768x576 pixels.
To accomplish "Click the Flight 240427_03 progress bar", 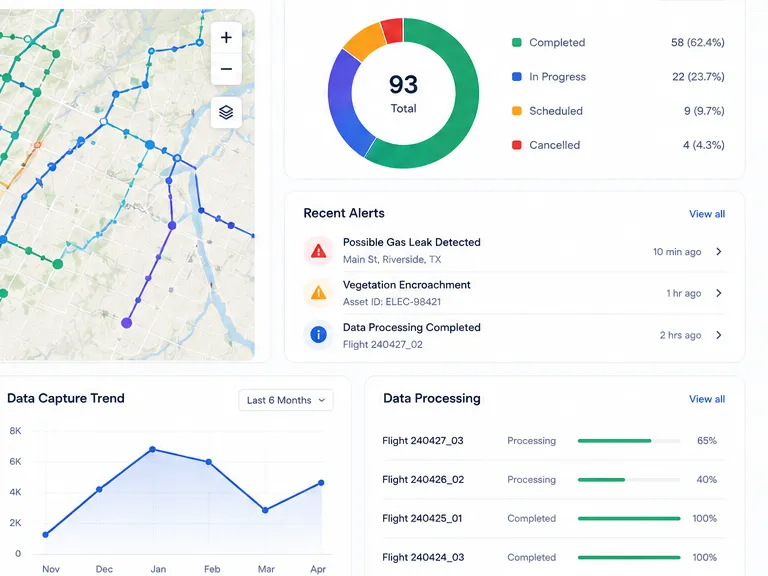I will pos(629,441).
